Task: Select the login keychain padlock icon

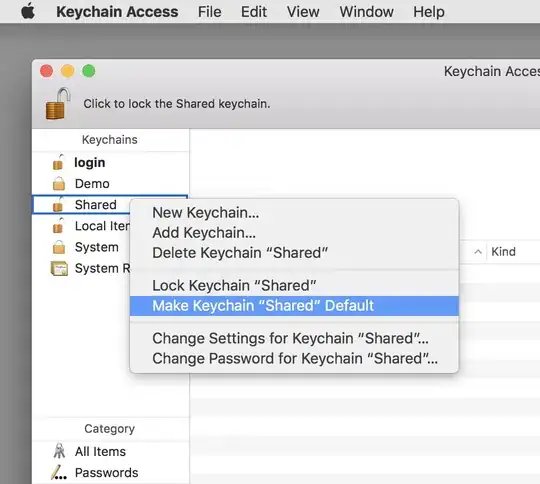Action: click(58, 162)
